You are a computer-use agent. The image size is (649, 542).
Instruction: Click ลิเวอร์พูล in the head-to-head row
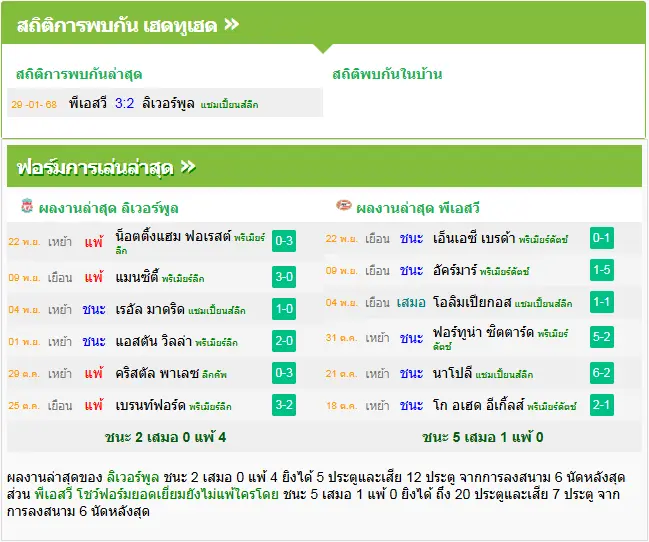click(x=168, y=103)
